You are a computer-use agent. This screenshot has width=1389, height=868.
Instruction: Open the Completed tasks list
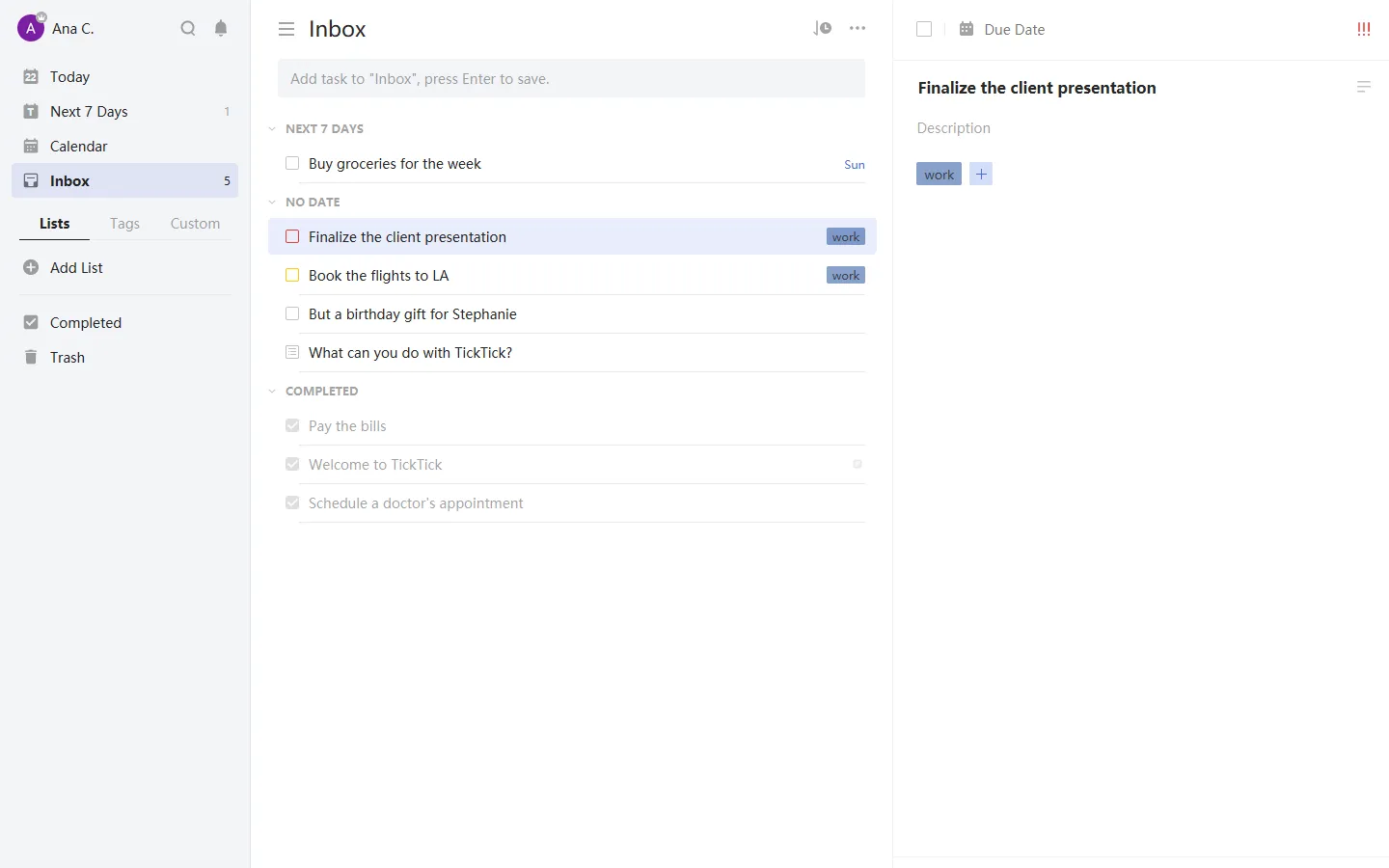click(x=124, y=322)
